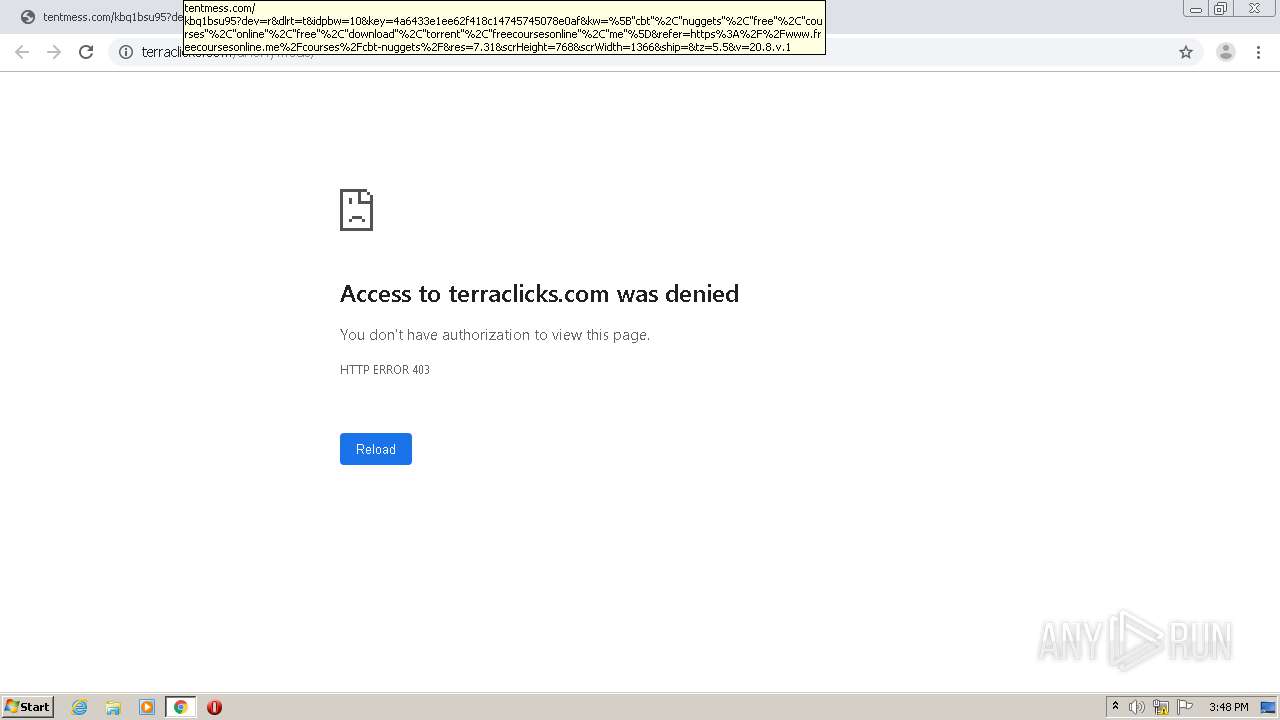Click the show desktop button icon
Image resolution: width=1280 pixels, height=720 pixels.
click(x=1268, y=707)
